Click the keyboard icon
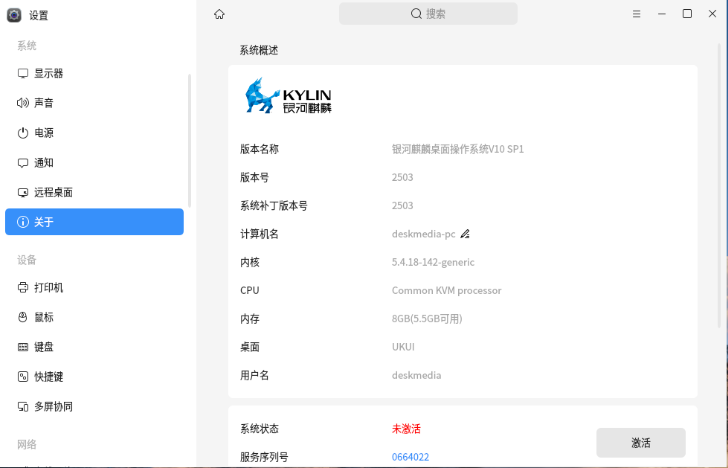This screenshot has width=728, height=468. pos(23,347)
